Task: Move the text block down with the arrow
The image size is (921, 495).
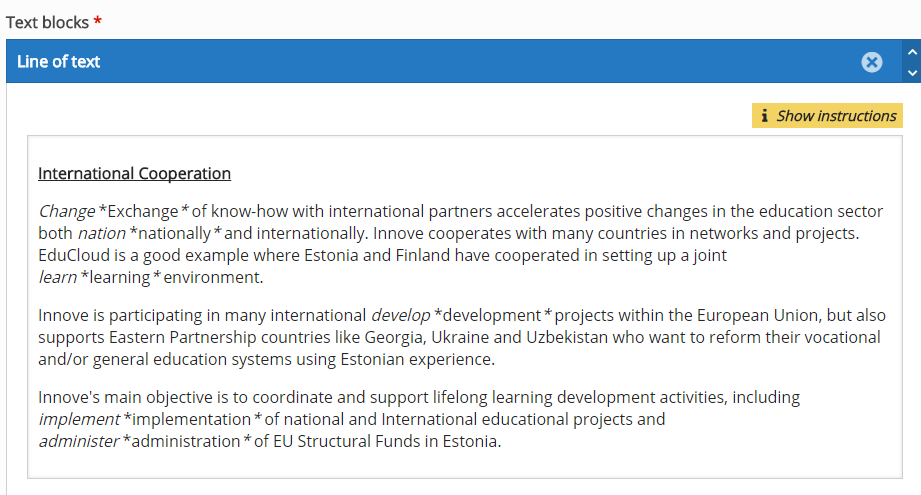Action: (x=912, y=73)
